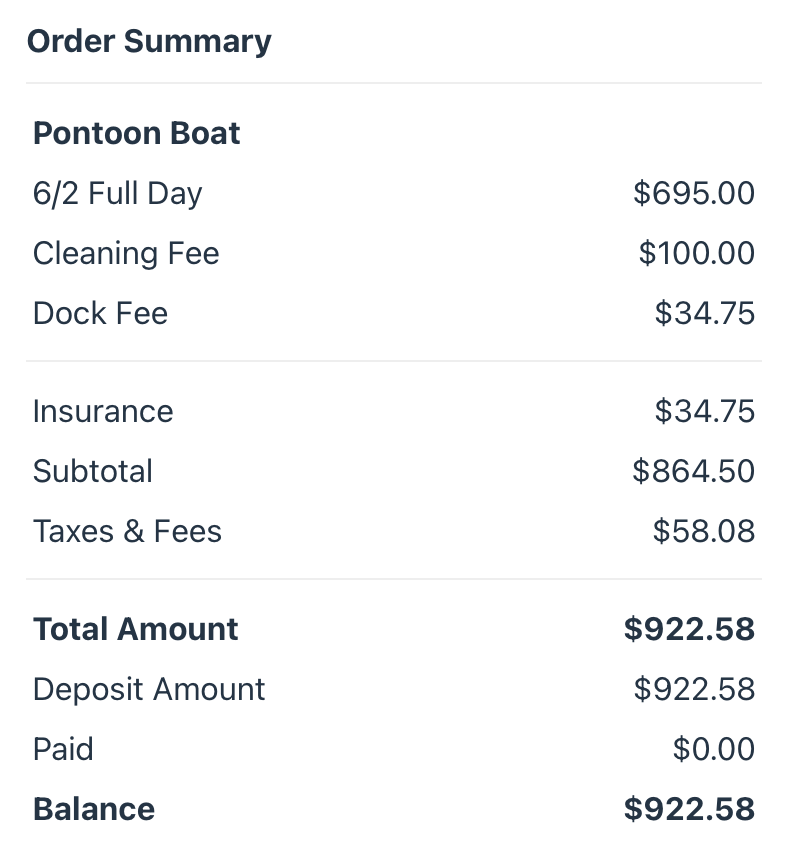This screenshot has height=864, width=790.
Task: Click the $58.08 taxes amount
Action: (x=704, y=531)
